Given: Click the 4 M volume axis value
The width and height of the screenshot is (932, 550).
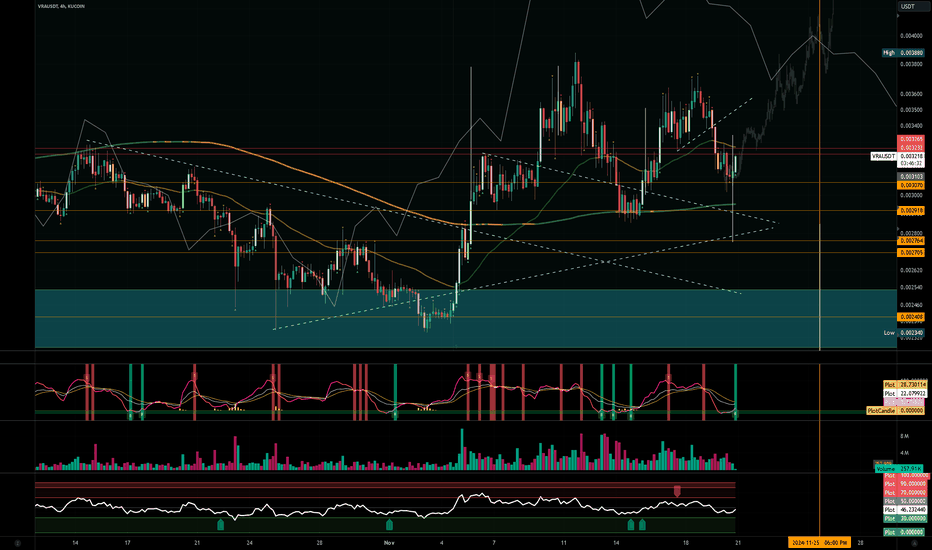Looking at the screenshot, I should [905, 453].
